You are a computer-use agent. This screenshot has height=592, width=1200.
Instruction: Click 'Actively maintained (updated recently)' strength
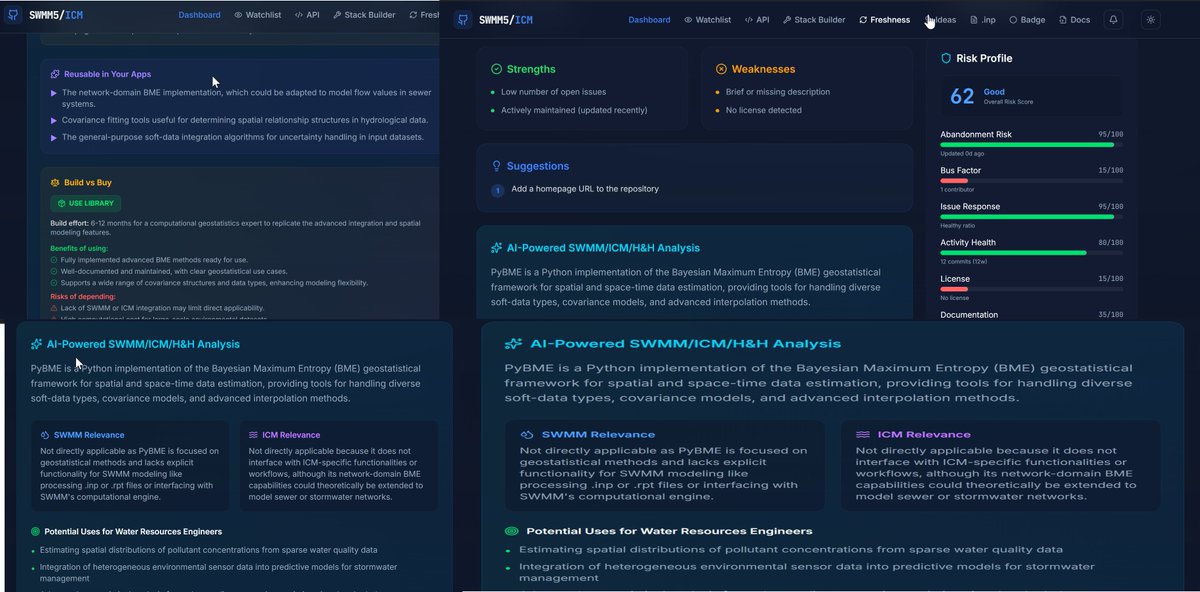point(574,110)
